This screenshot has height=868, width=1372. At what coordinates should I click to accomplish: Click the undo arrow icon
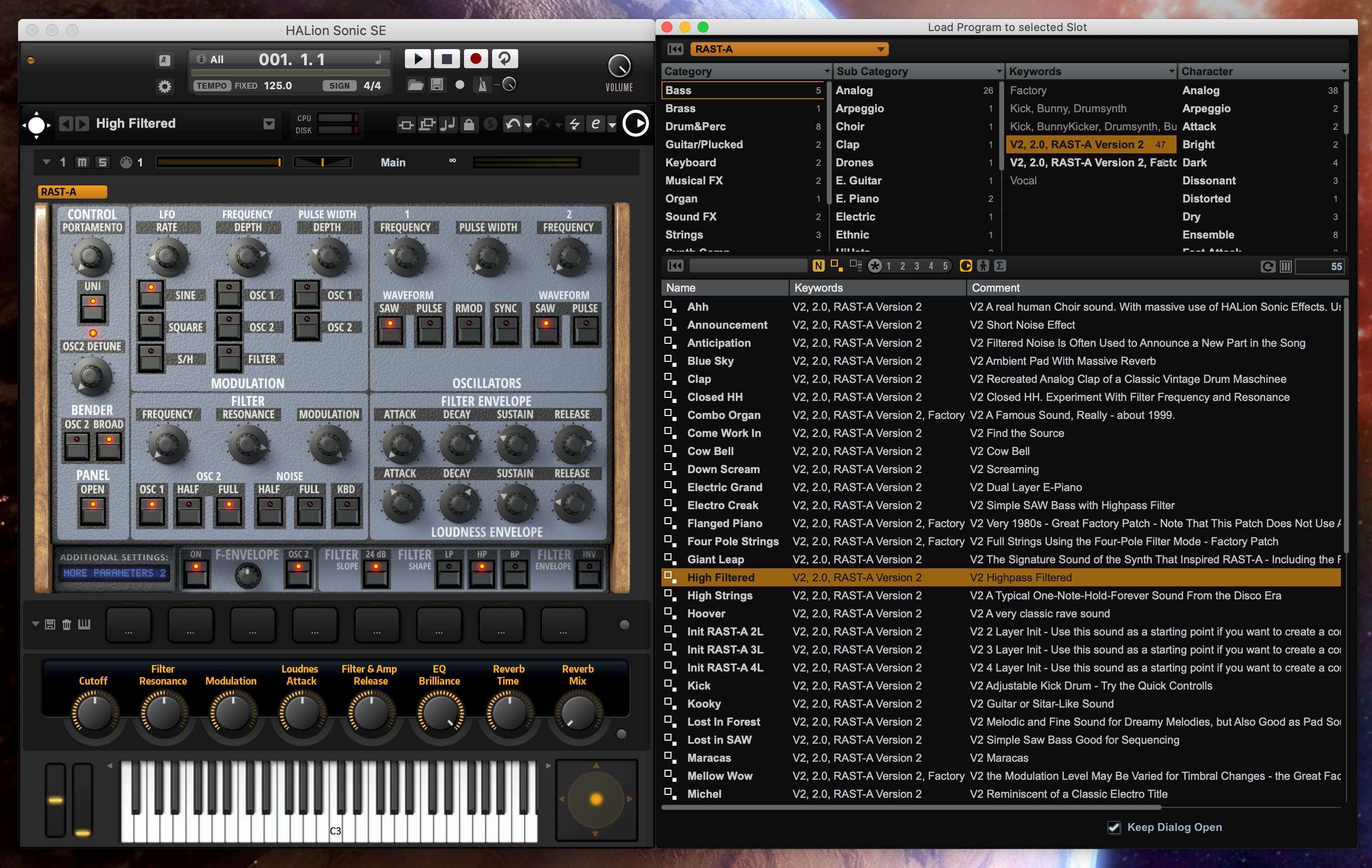513,124
